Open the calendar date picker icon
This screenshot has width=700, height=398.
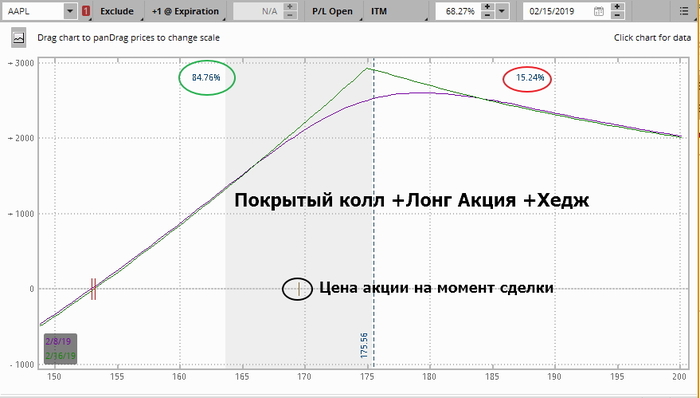(x=599, y=11)
